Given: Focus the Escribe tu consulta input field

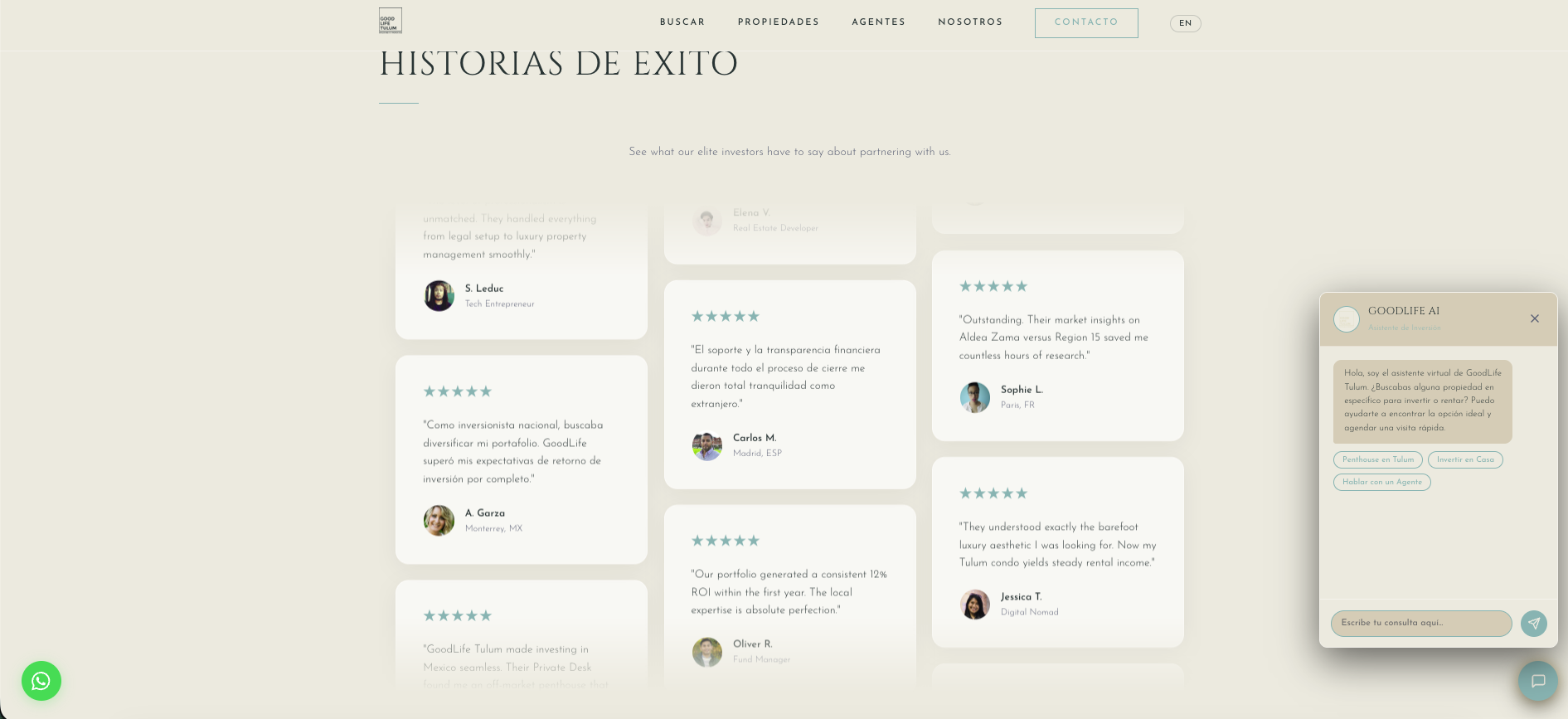Looking at the screenshot, I should 1420,624.
